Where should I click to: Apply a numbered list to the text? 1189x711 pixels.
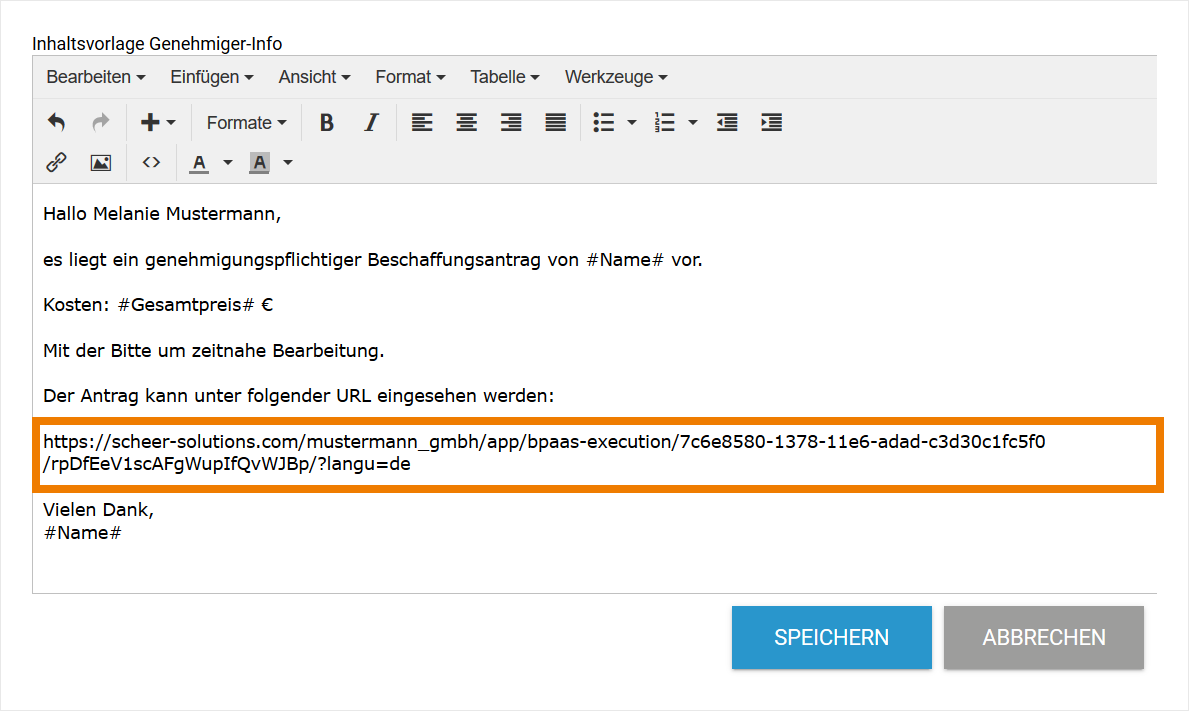point(663,122)
